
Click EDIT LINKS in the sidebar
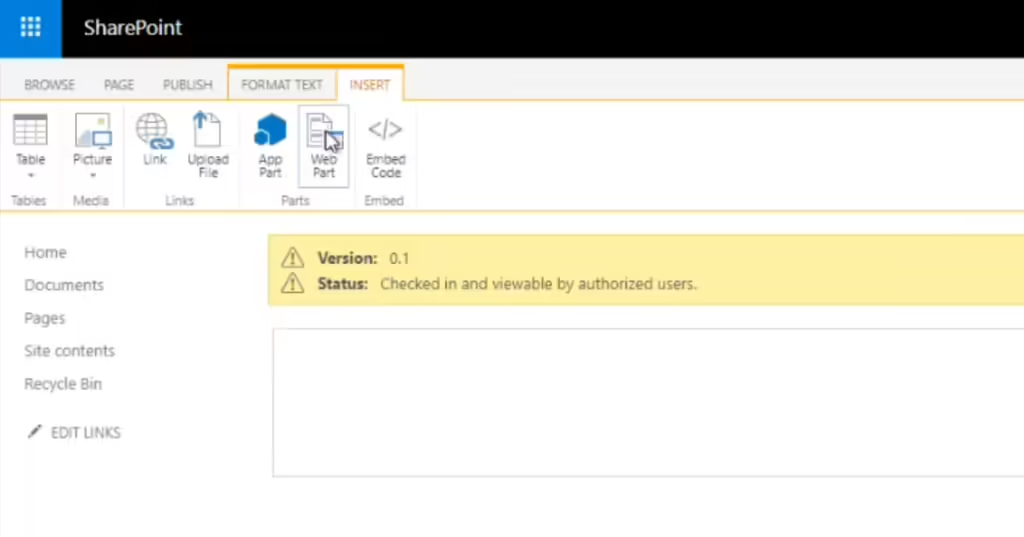tap(86, 432)
